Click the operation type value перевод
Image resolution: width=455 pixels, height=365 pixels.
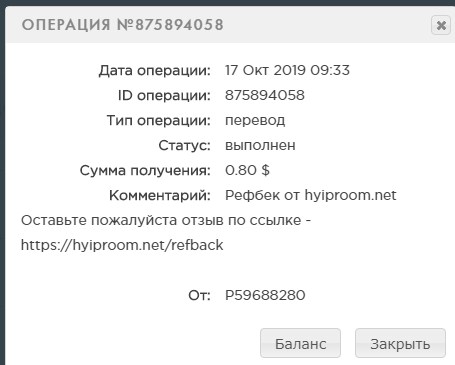pos(255,121)
